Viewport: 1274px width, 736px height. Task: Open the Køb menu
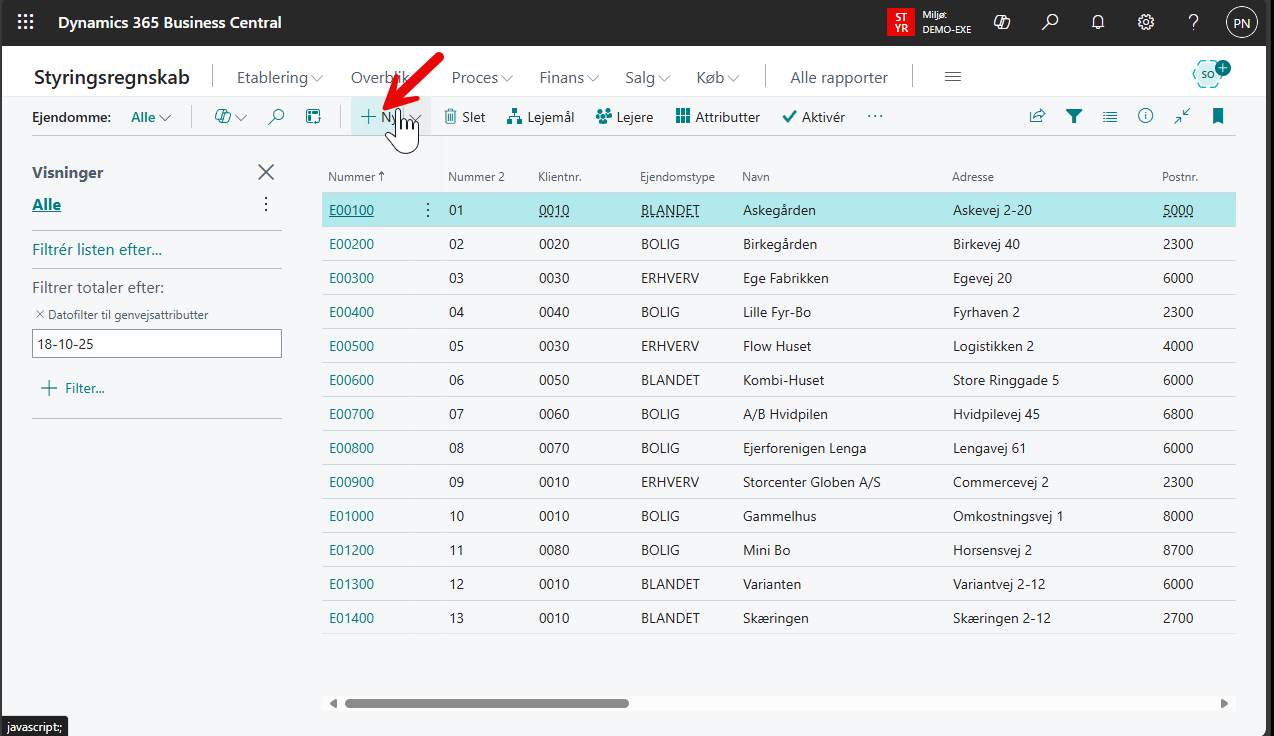(x=717, y=78)
